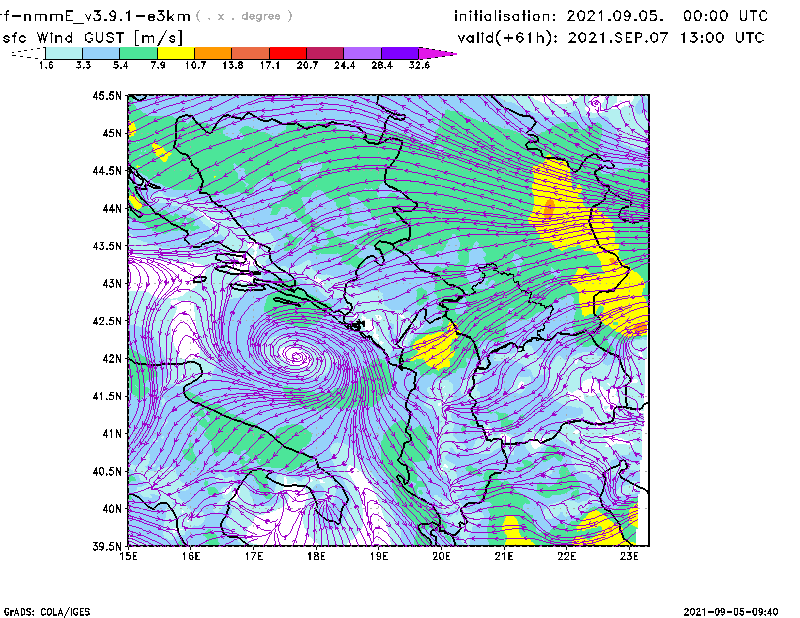Click the "16E" longitude label
This screenshot has width=800, height=618.
pyautogui.click(x=191, y=556)
